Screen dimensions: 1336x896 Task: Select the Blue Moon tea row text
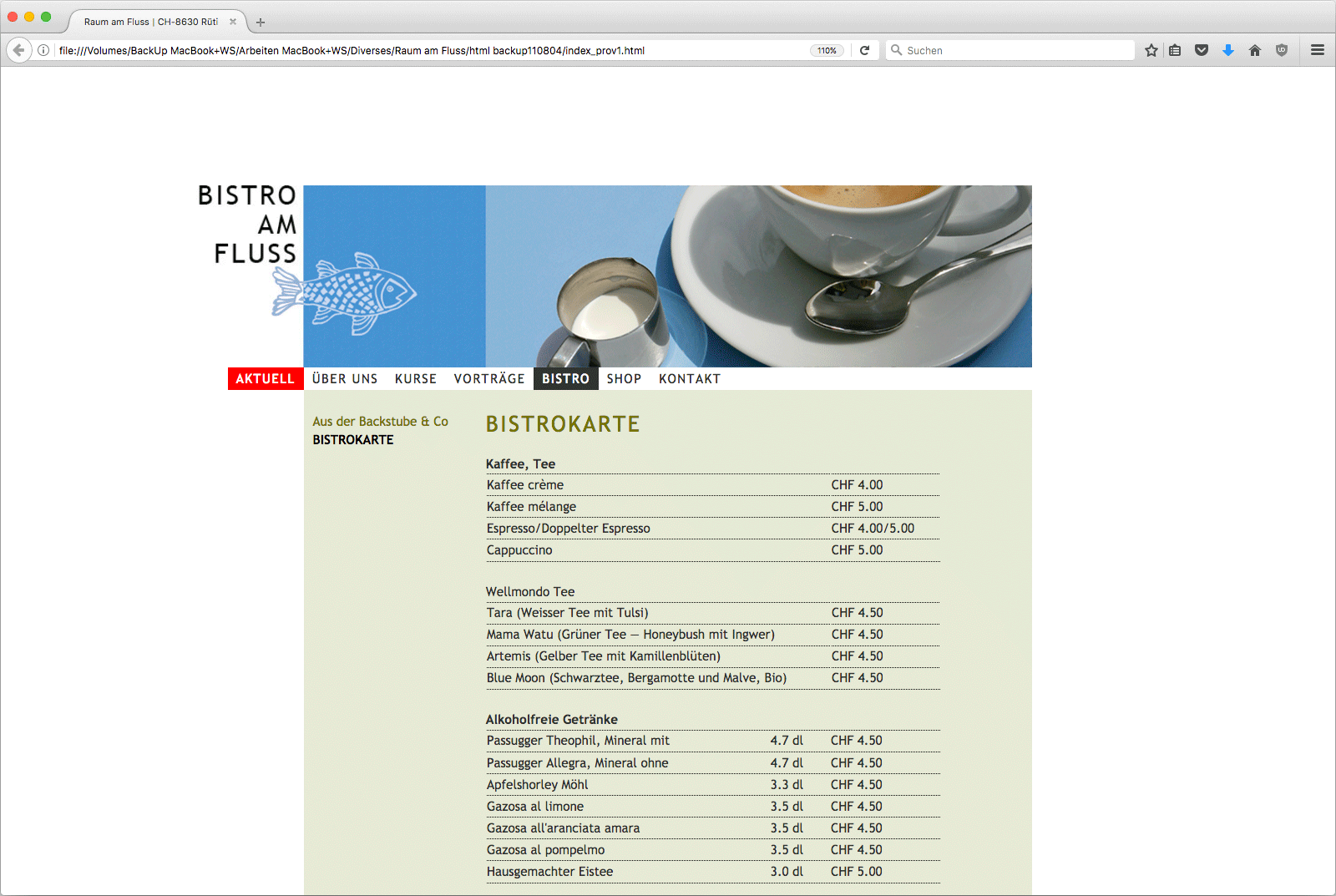point(637,678)
